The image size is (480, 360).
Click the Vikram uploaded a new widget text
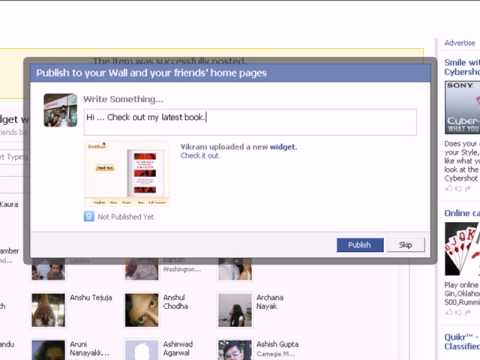coord(239,147)
